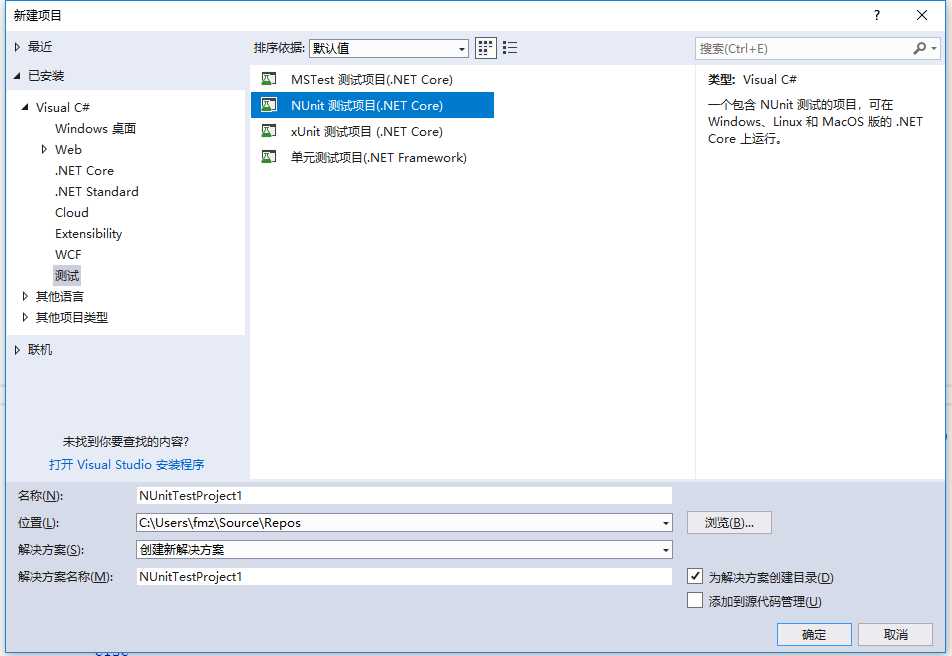Switch to medium icons view

tap(485, 48)
